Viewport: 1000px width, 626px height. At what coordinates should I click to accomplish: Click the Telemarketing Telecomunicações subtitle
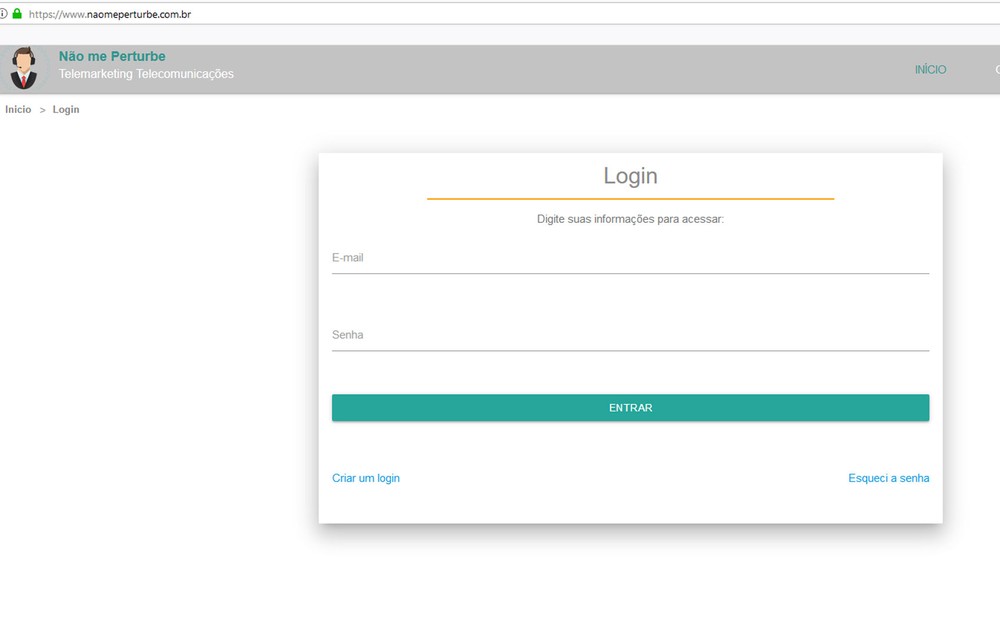[x=146, y=74]
